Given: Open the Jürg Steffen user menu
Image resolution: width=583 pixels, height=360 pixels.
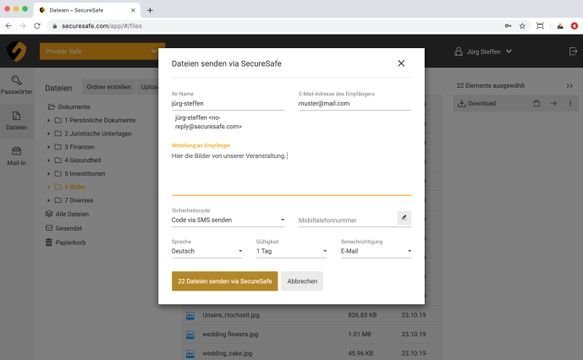Looking at the screenshot, I should coord(483,52).
